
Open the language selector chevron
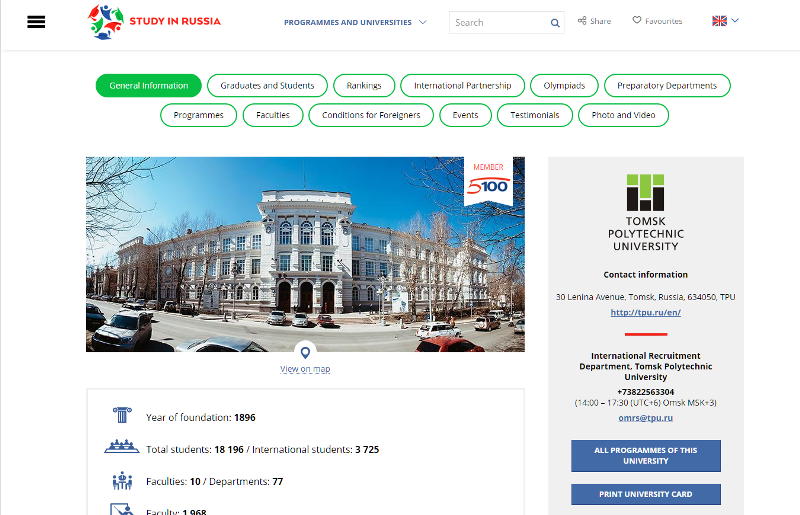pyautogui.click(x=735, y=20)
